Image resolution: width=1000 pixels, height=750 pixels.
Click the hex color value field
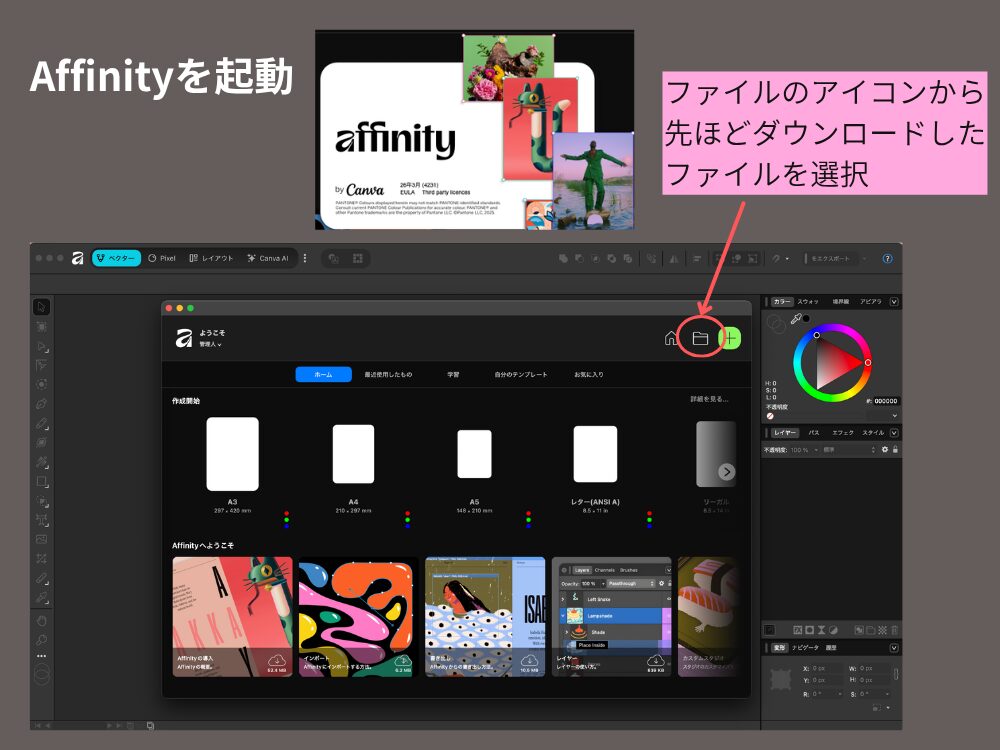click(x=885, y=401)
